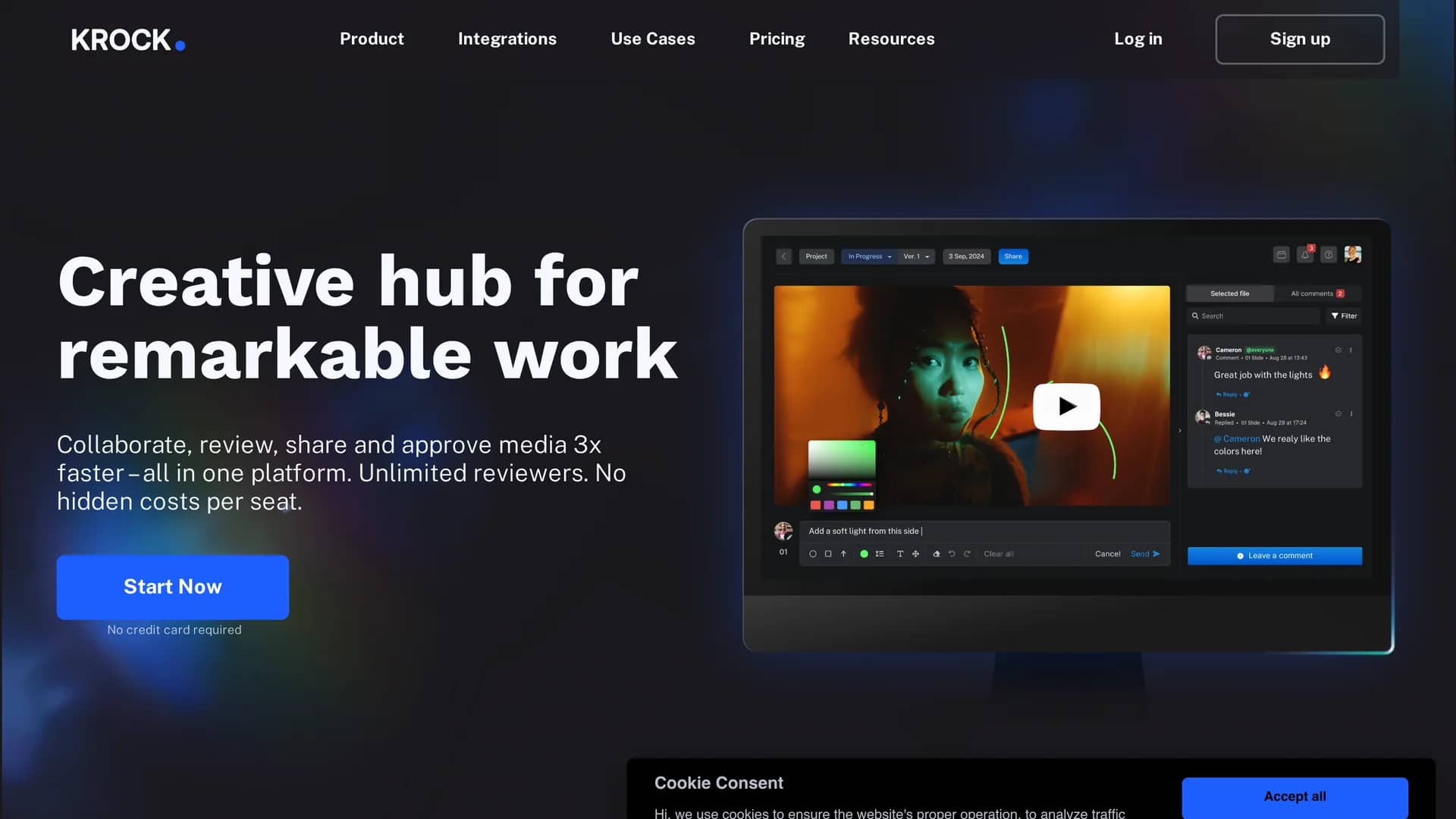
Task: Cancel the comment
Action: [x=1107, y=554]
